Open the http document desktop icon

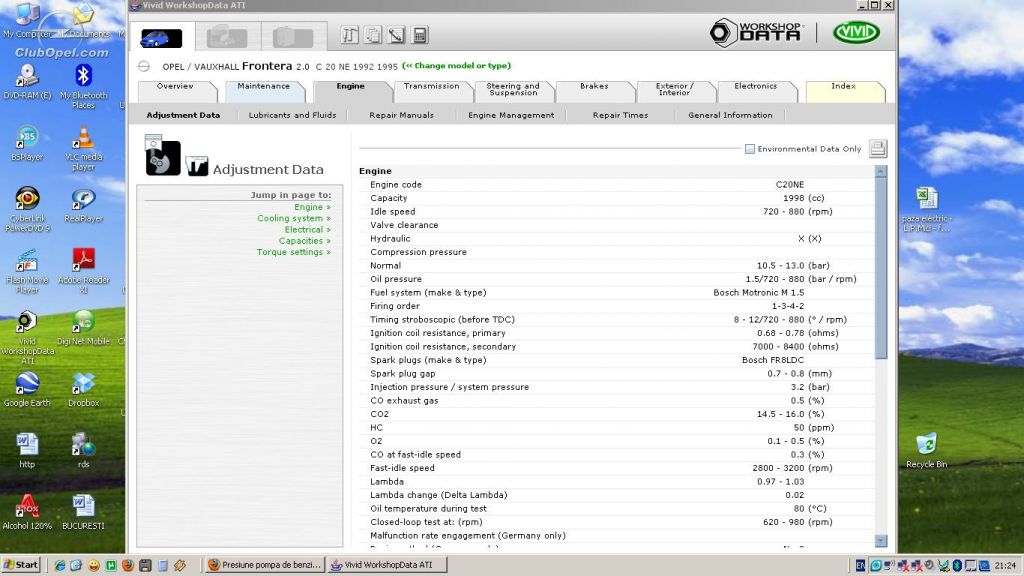click(27, 451)
